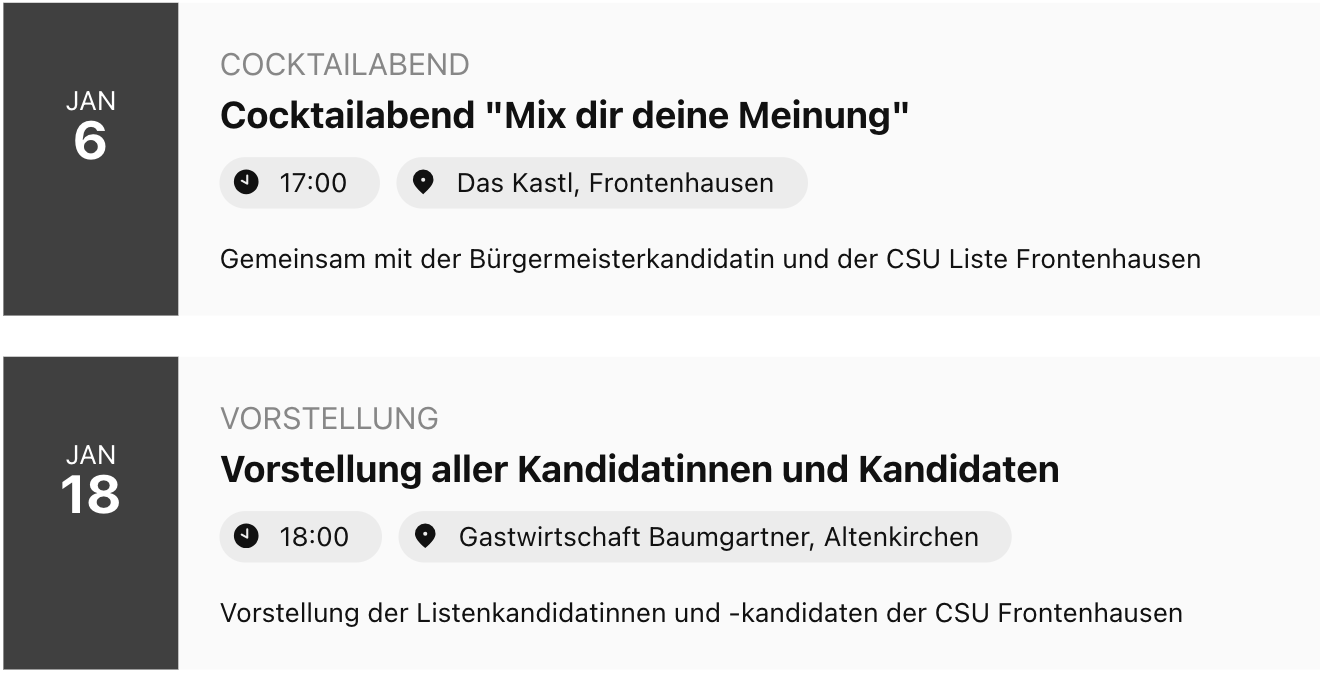Viewport: 1320px width, 675px height.
Task: Click empty space right of the Altenkirchen location pill
Action: (1150, 537)
